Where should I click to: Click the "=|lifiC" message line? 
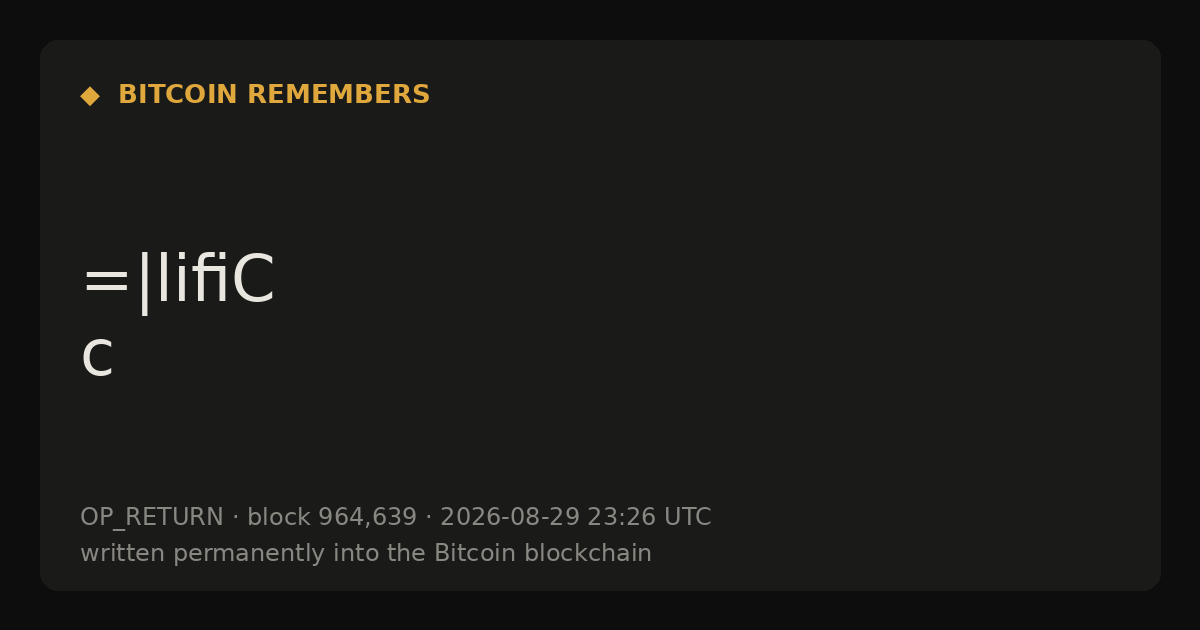click(x=178, y=282)
